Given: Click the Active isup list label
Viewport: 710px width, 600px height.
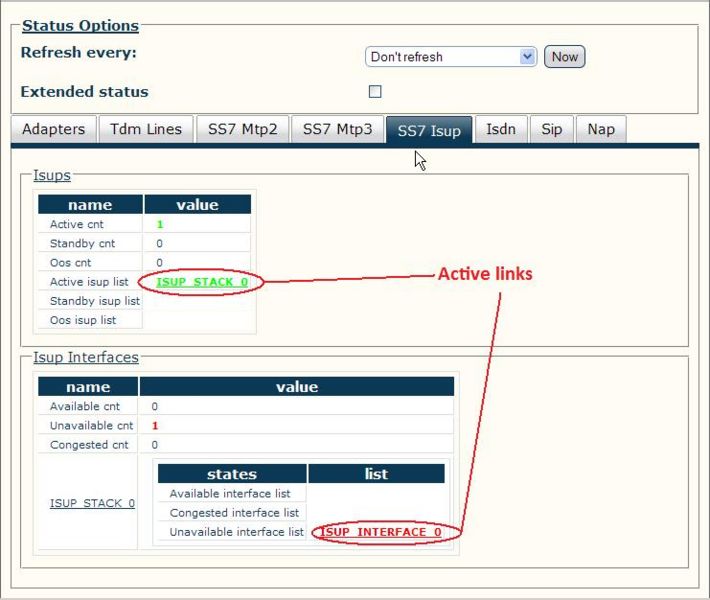Looking at the screenshot, I should (x=89, y=282).
